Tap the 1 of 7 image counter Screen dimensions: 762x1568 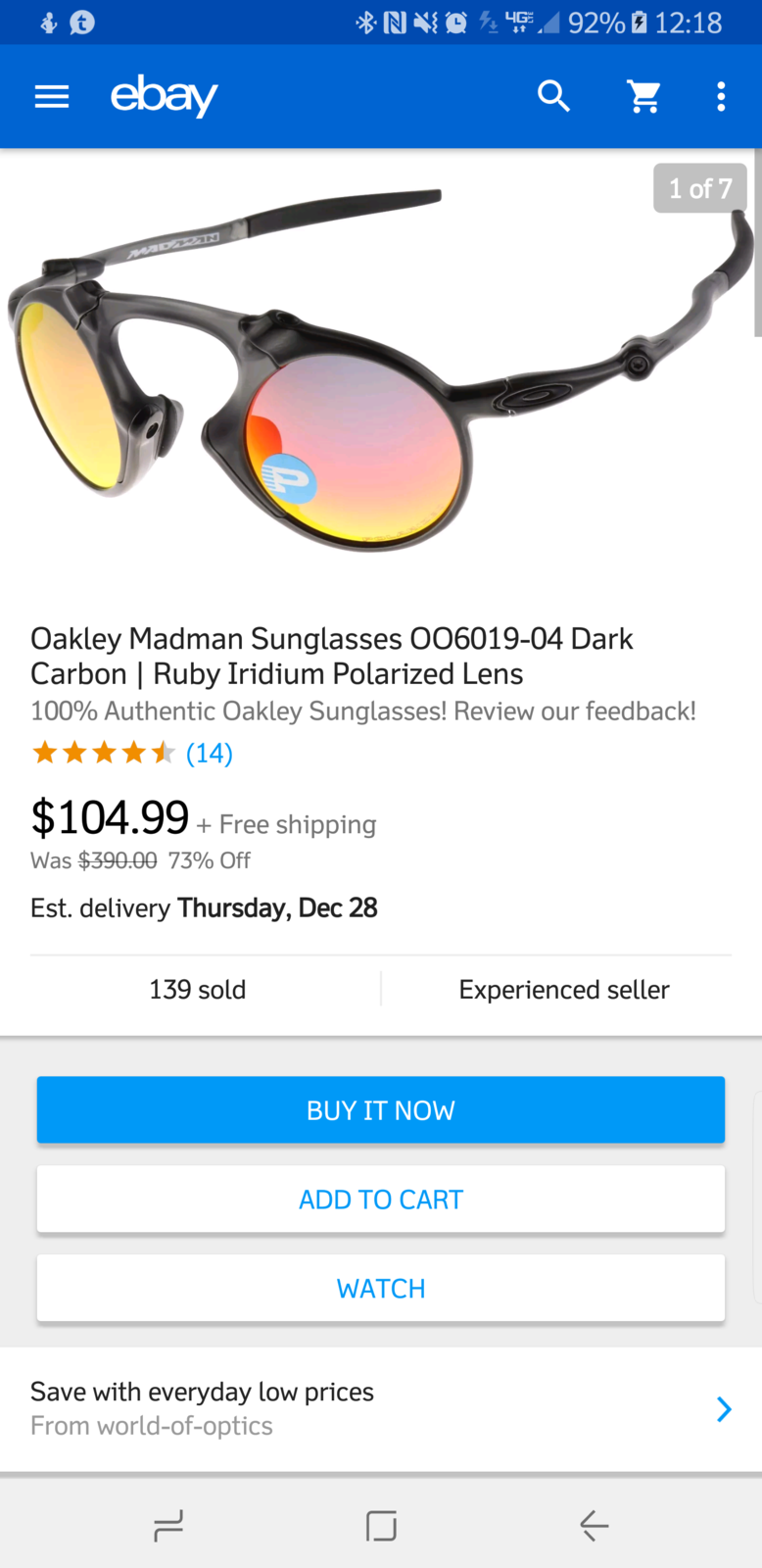point(700,188)
